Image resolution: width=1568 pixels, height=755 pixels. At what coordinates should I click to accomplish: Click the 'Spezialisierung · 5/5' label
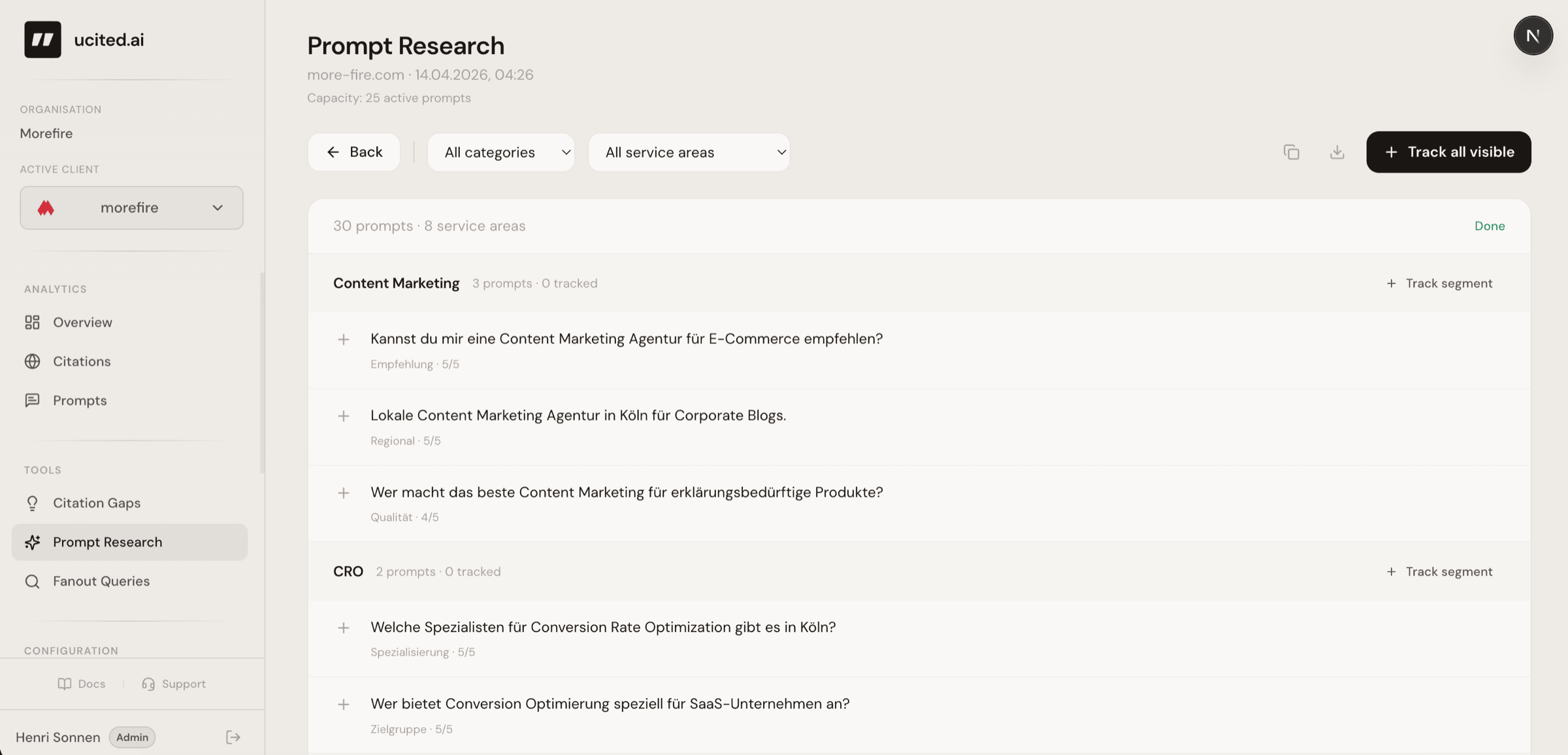[x=423, y=652]
